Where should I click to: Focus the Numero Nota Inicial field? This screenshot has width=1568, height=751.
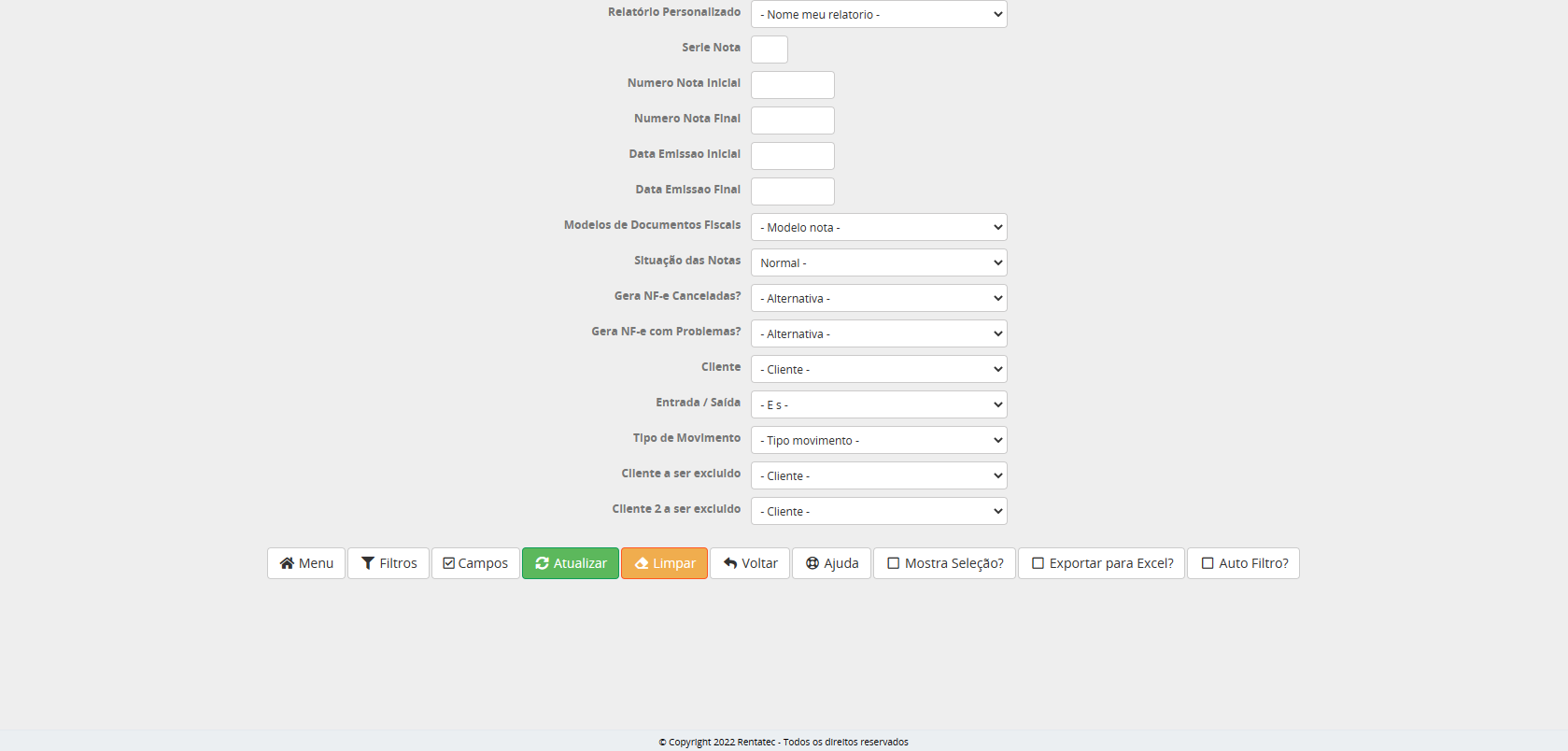(x=792, y=85)
